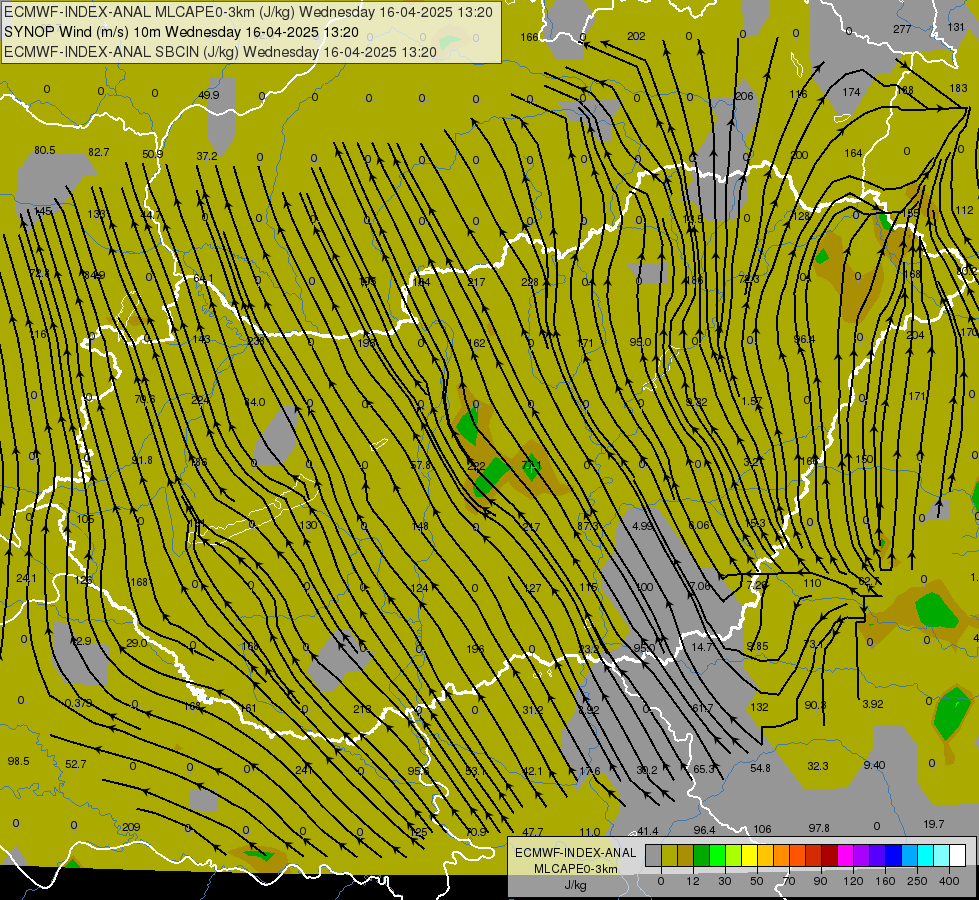Click the '209' value on the map
979x900 pixels.
(x=131, y=827)
